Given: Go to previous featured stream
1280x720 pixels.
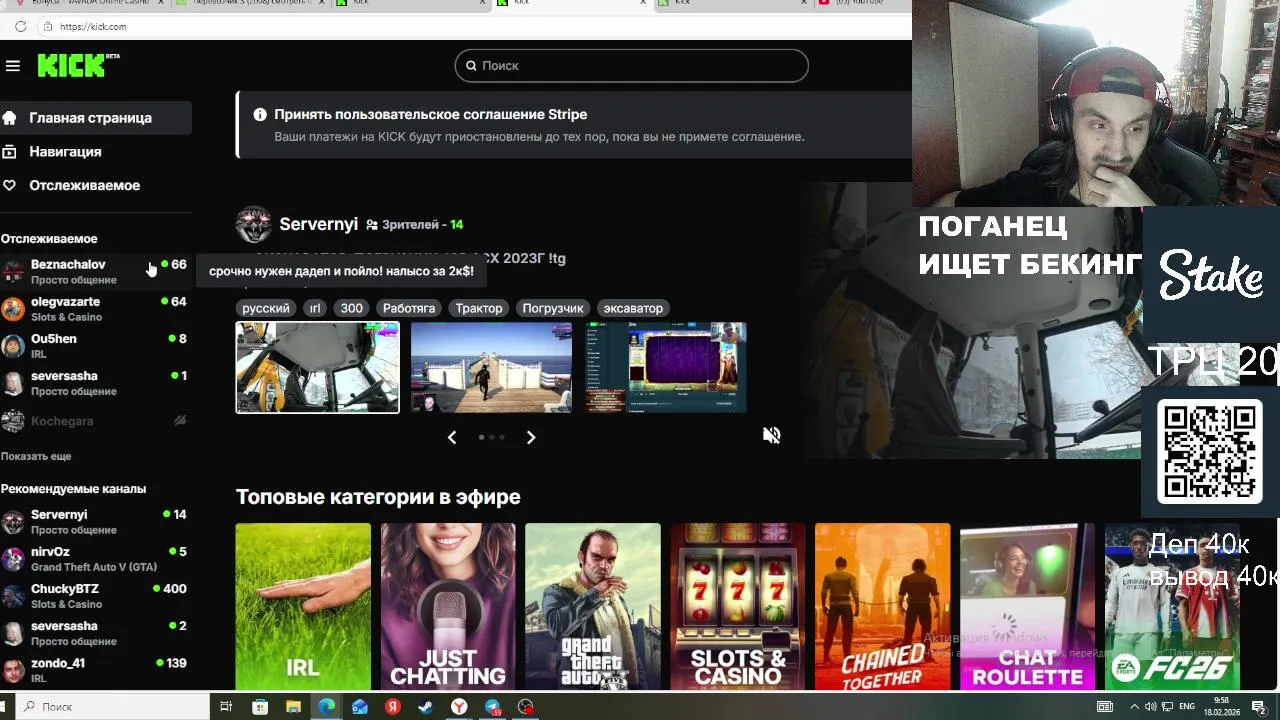Looking at the screenshot, I should pyautogui.click(x=452, y=437).
